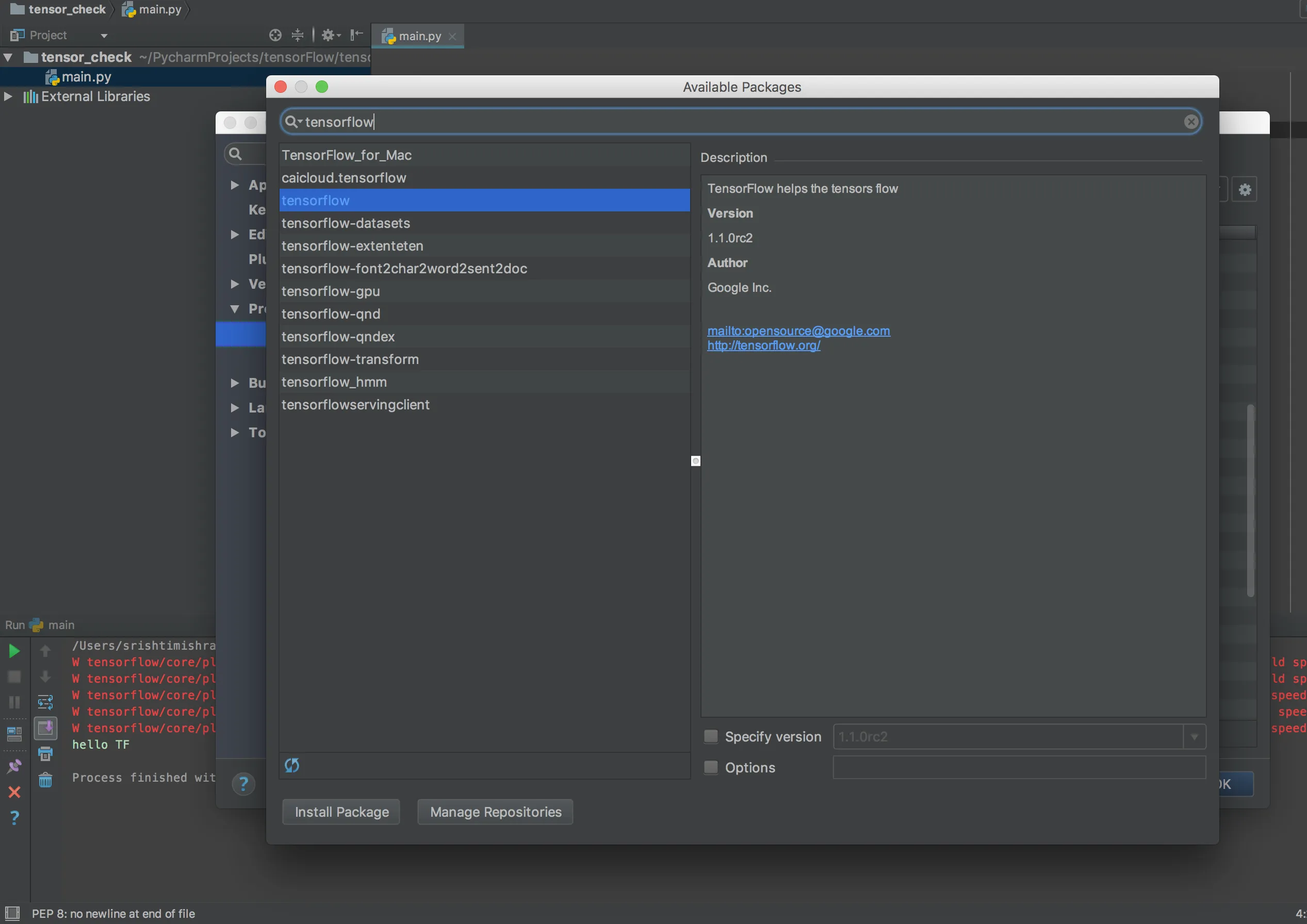Click the Install Package button
This screenshot has height=924, width=1307.
point(341,812)
